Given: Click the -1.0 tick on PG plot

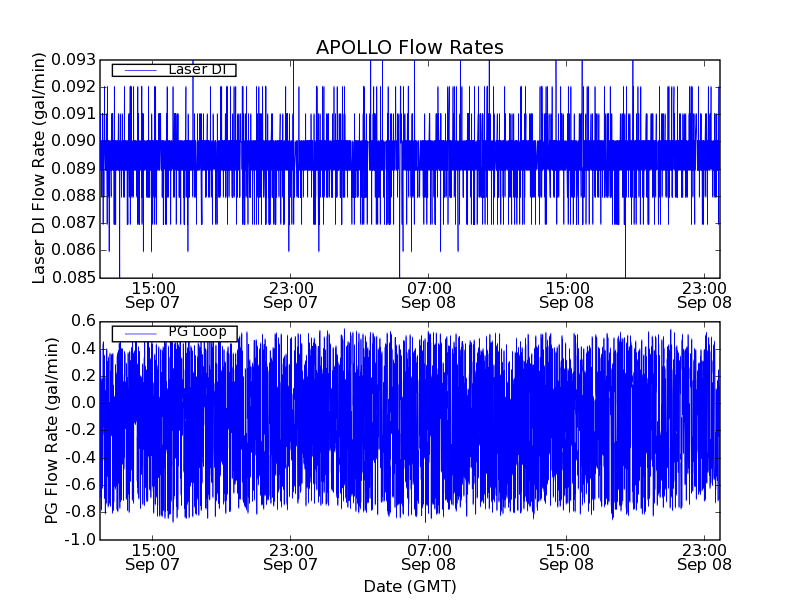Looking at the screenshot, I should click(81, 539).
